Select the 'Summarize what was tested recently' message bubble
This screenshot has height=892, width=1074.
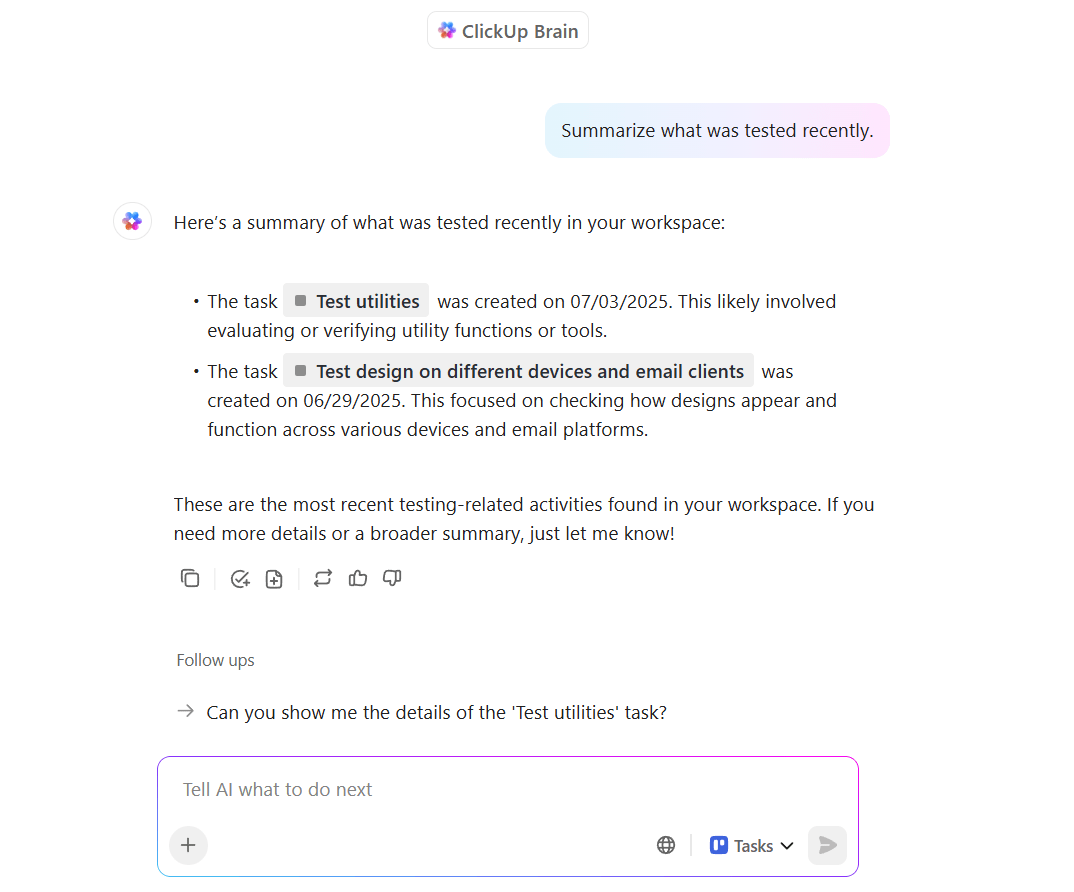coord(717,130)
